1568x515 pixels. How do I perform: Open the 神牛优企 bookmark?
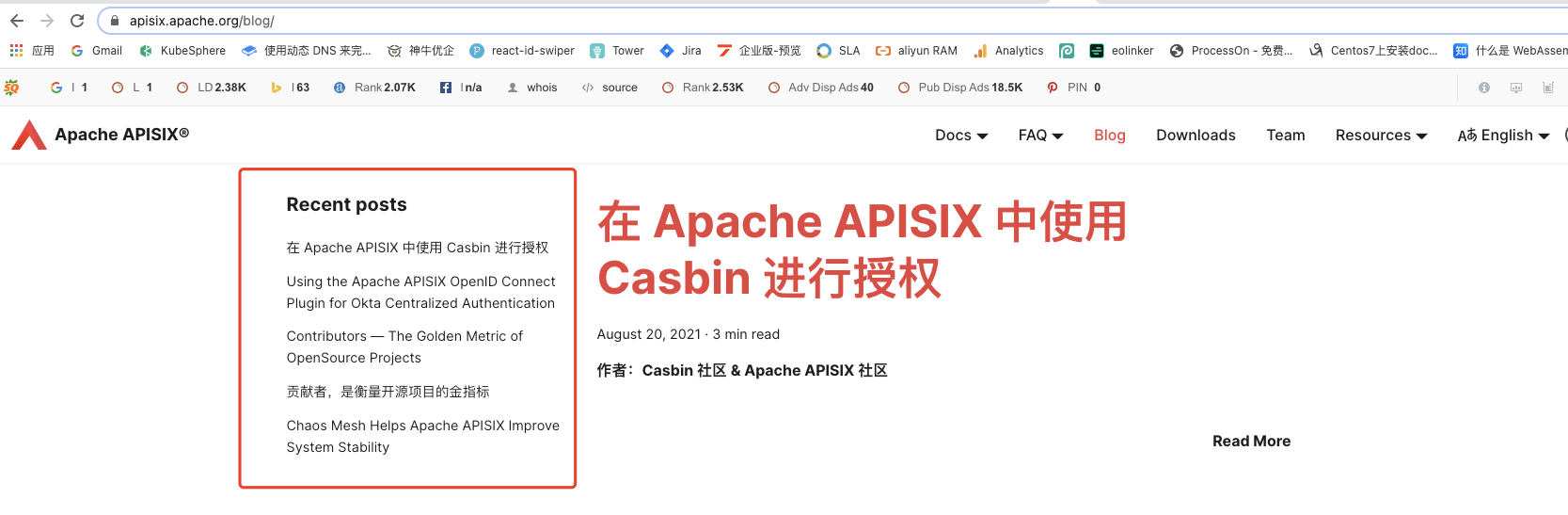tap(420, 51)
